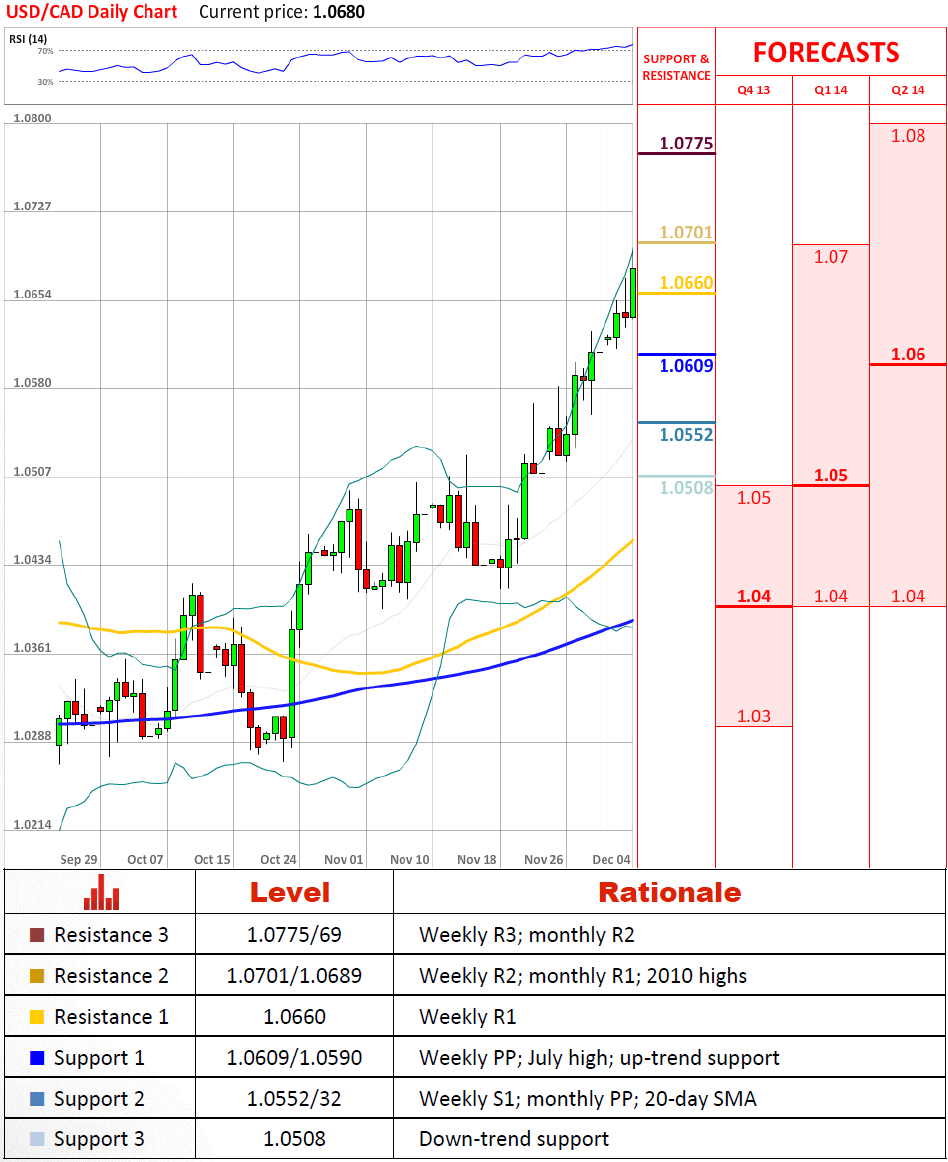The height and width of the screenshot is (1162, 948).
Task: Click the 30% RSI level label
Action: point(45,82)
